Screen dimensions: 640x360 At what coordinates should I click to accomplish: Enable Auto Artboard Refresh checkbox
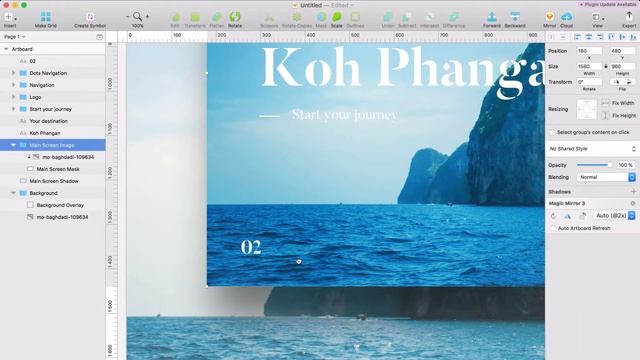(x=553, y=229)
